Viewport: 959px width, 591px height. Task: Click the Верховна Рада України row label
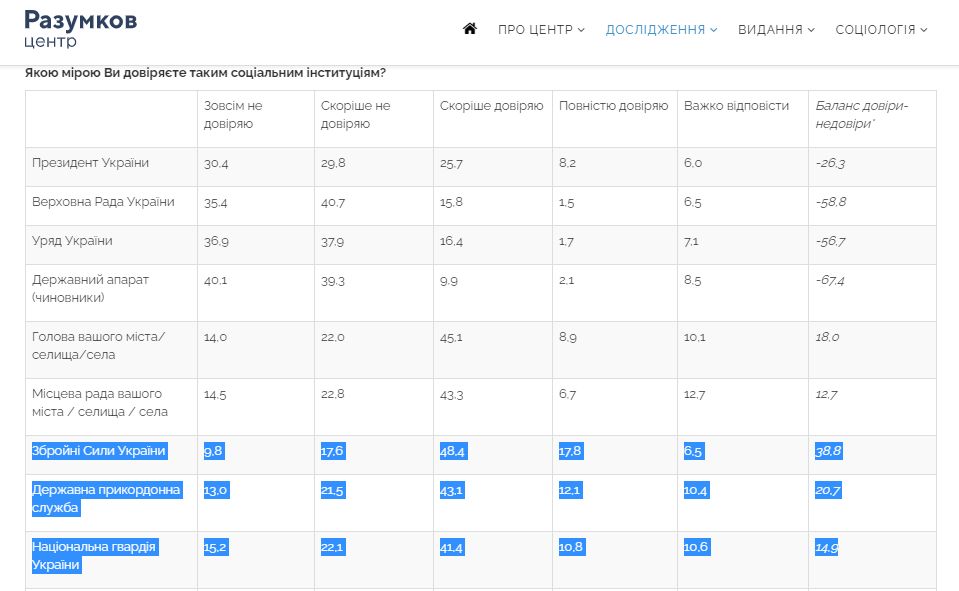[x=103, y=202]
